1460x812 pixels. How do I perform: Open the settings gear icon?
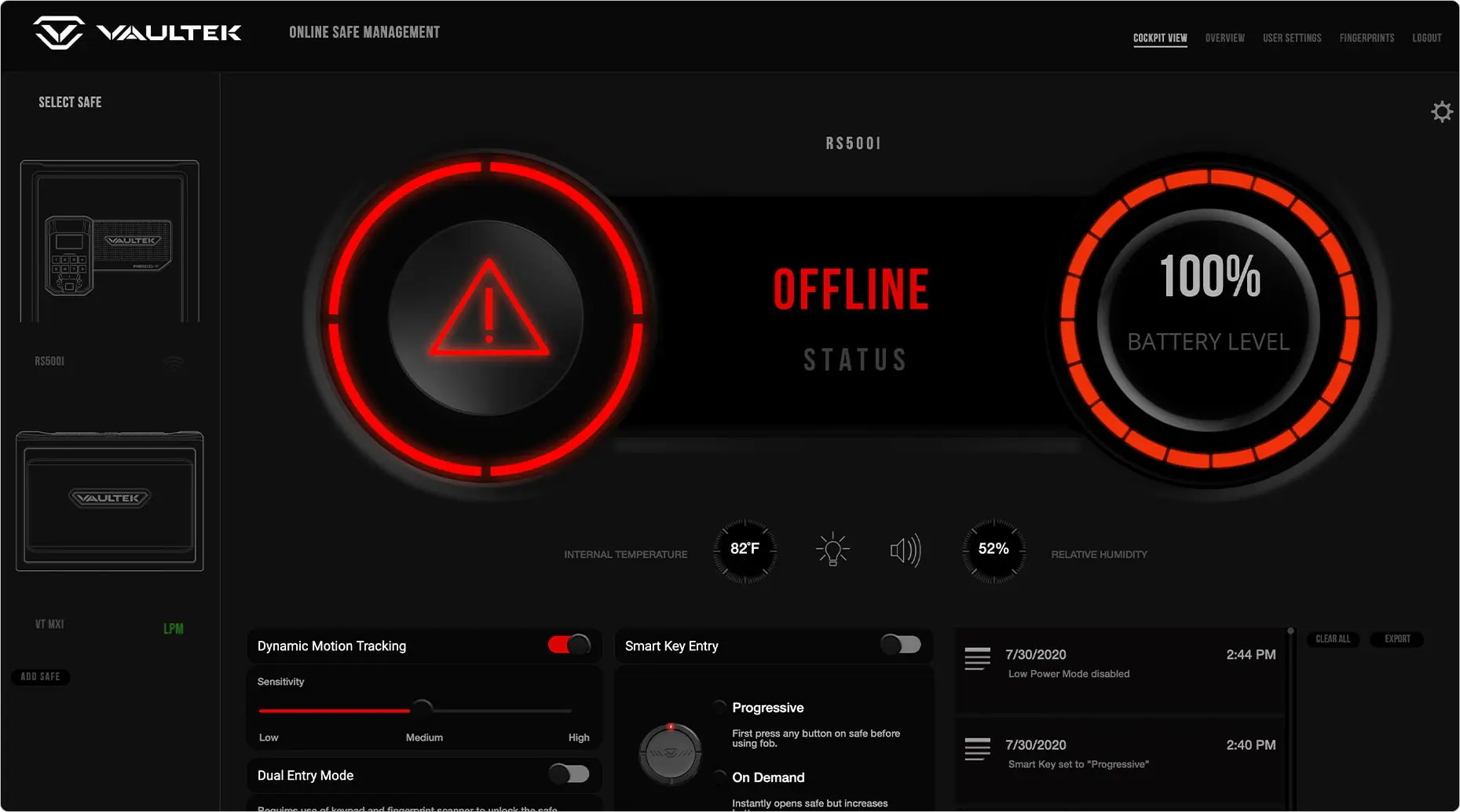[1441, 112]
